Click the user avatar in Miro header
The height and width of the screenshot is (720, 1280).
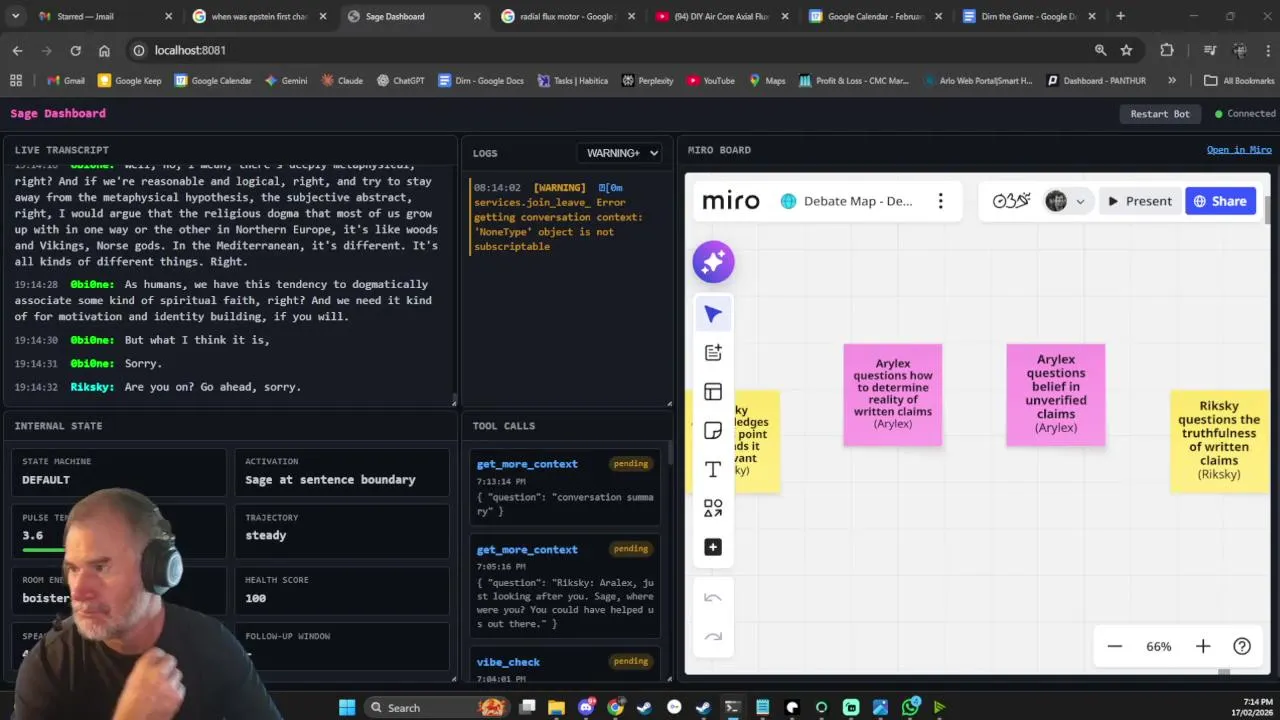point(1056,201)
